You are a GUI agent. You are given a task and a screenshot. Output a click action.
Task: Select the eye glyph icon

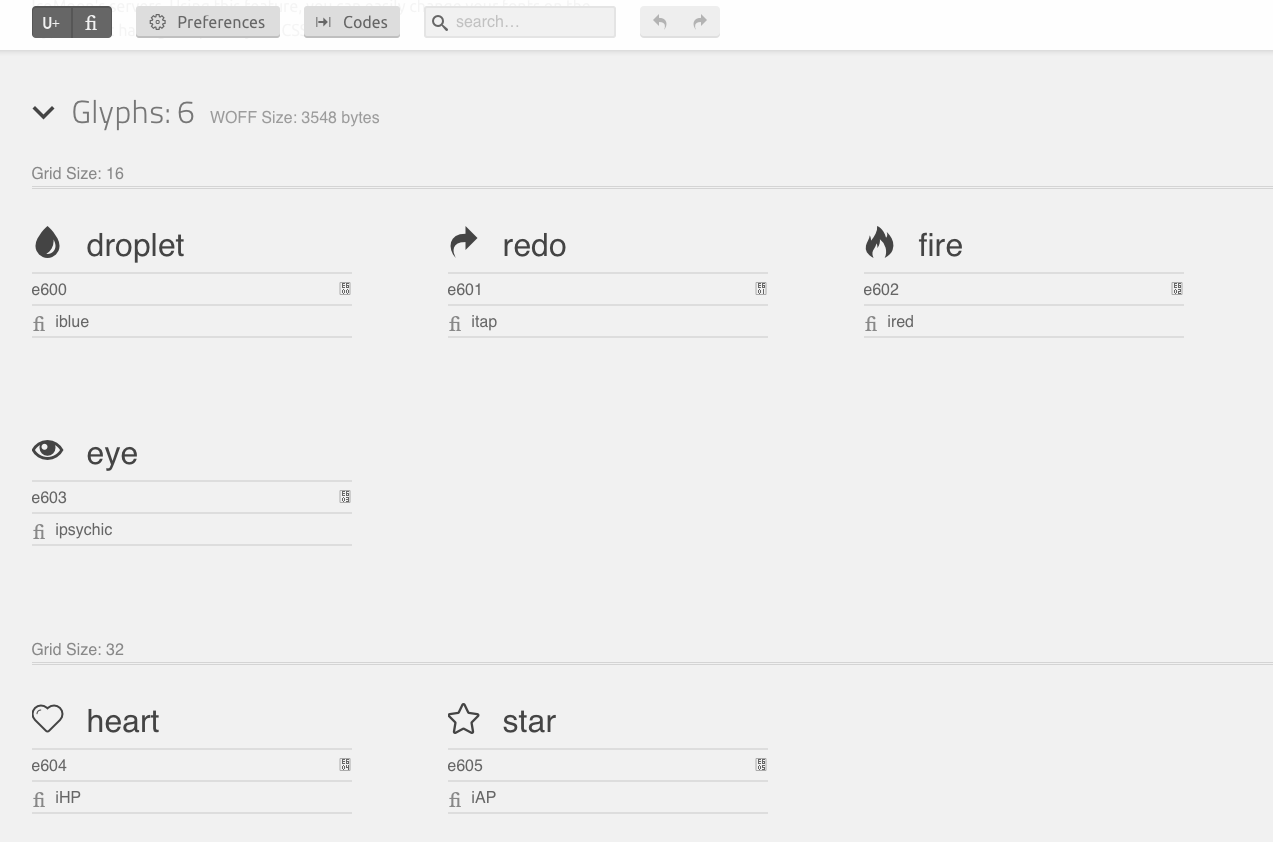coord(47,450)
